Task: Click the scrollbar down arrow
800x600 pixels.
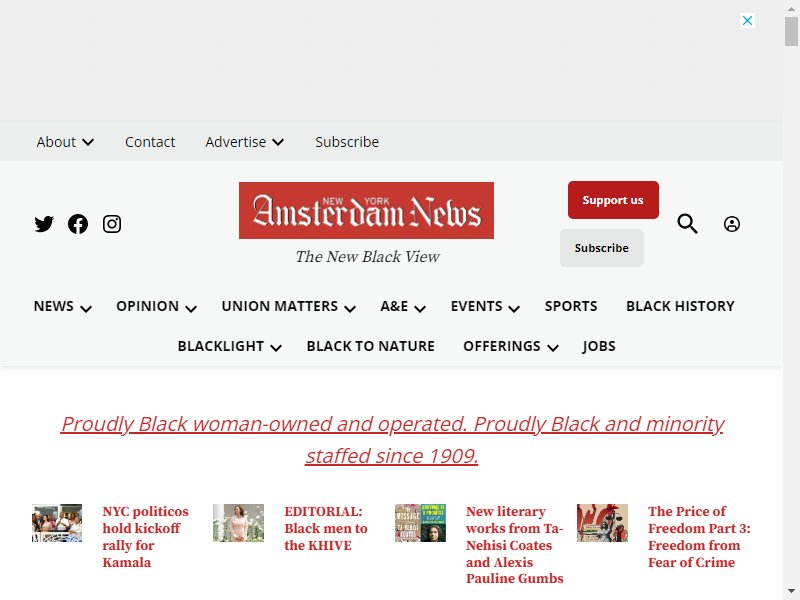Action: click(791, 592)
